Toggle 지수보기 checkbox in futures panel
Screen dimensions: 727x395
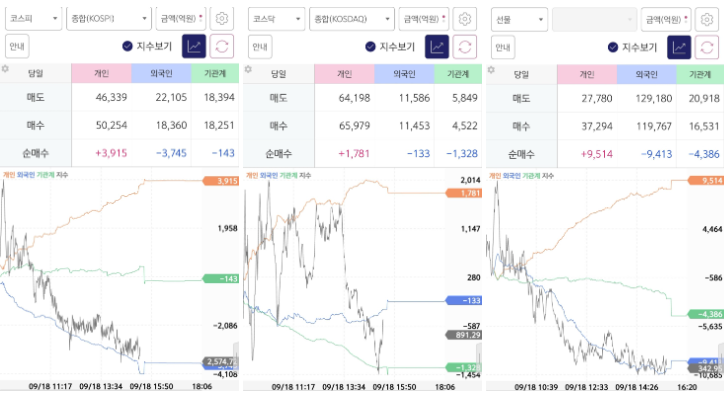(612, 47)
